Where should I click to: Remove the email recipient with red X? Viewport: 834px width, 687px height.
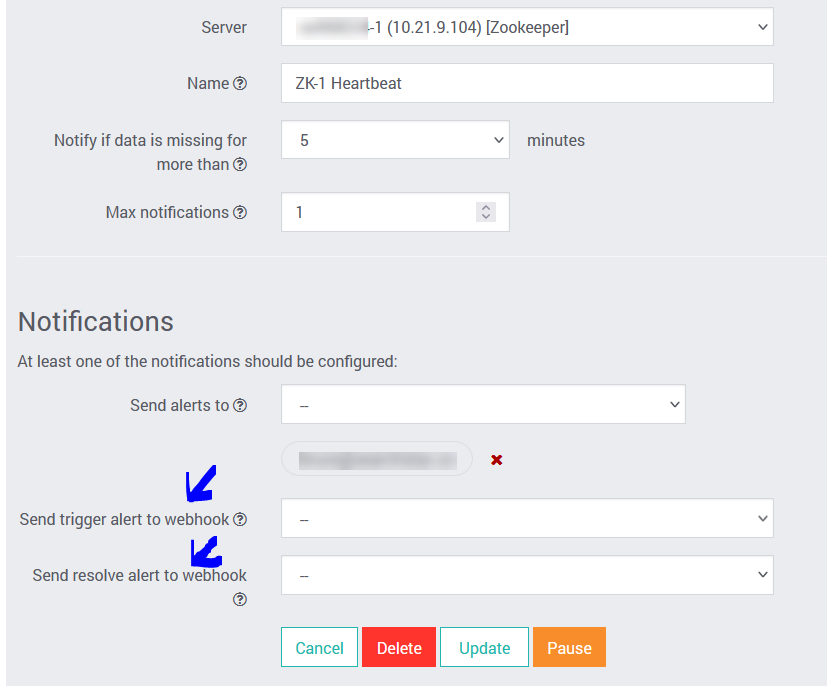click(496, 460)
